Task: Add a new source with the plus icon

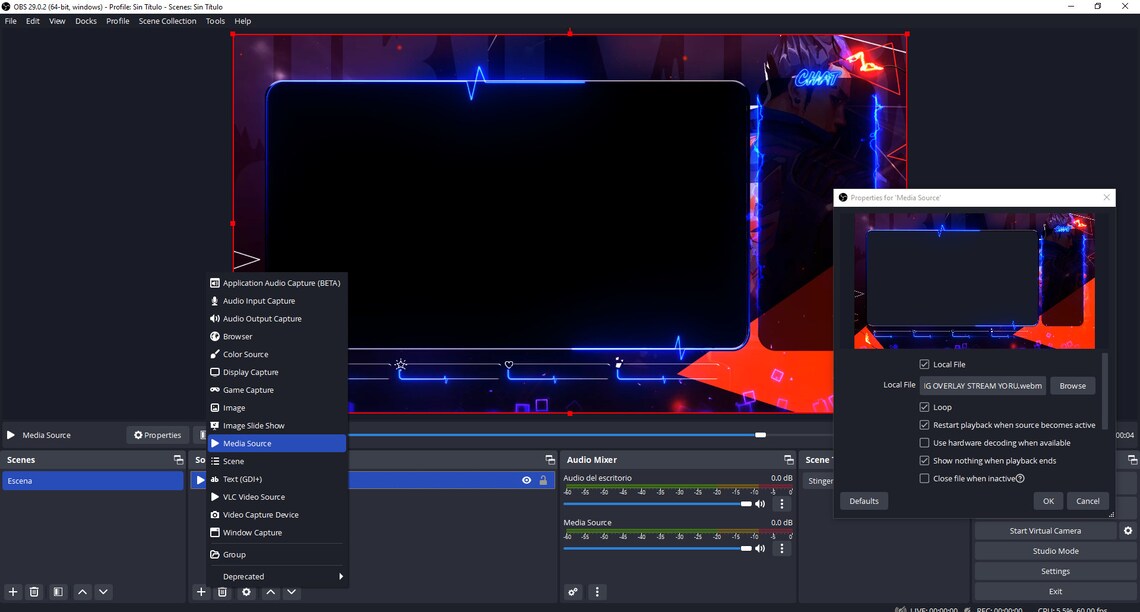Action: coord(201,592)
